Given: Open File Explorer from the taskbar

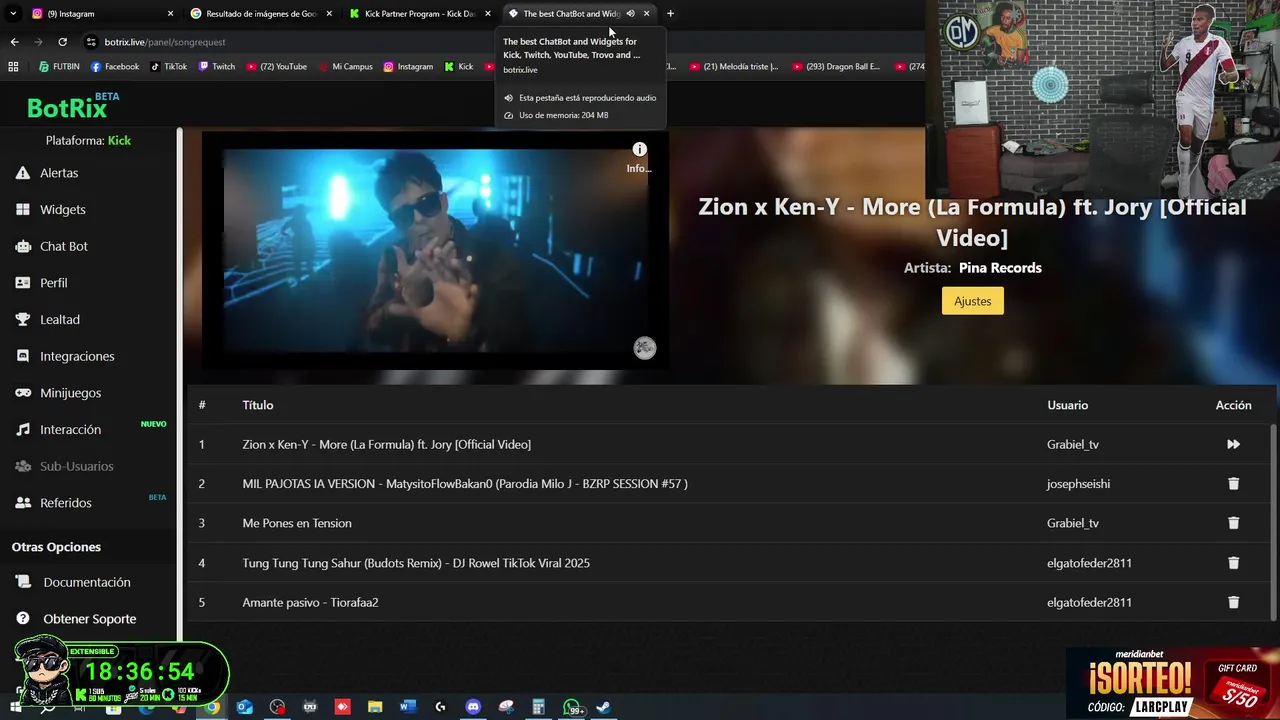Looking at the screenshot, I should 375,707.
